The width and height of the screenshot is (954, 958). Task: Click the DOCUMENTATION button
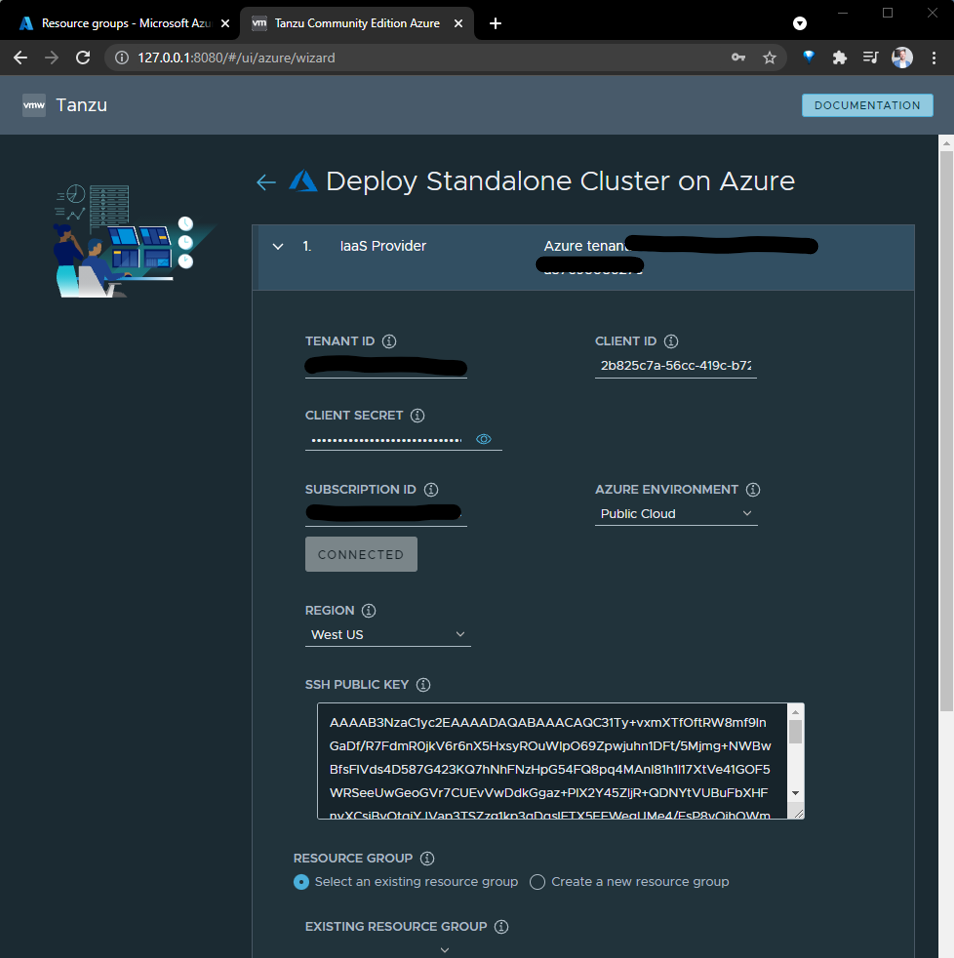867,105
